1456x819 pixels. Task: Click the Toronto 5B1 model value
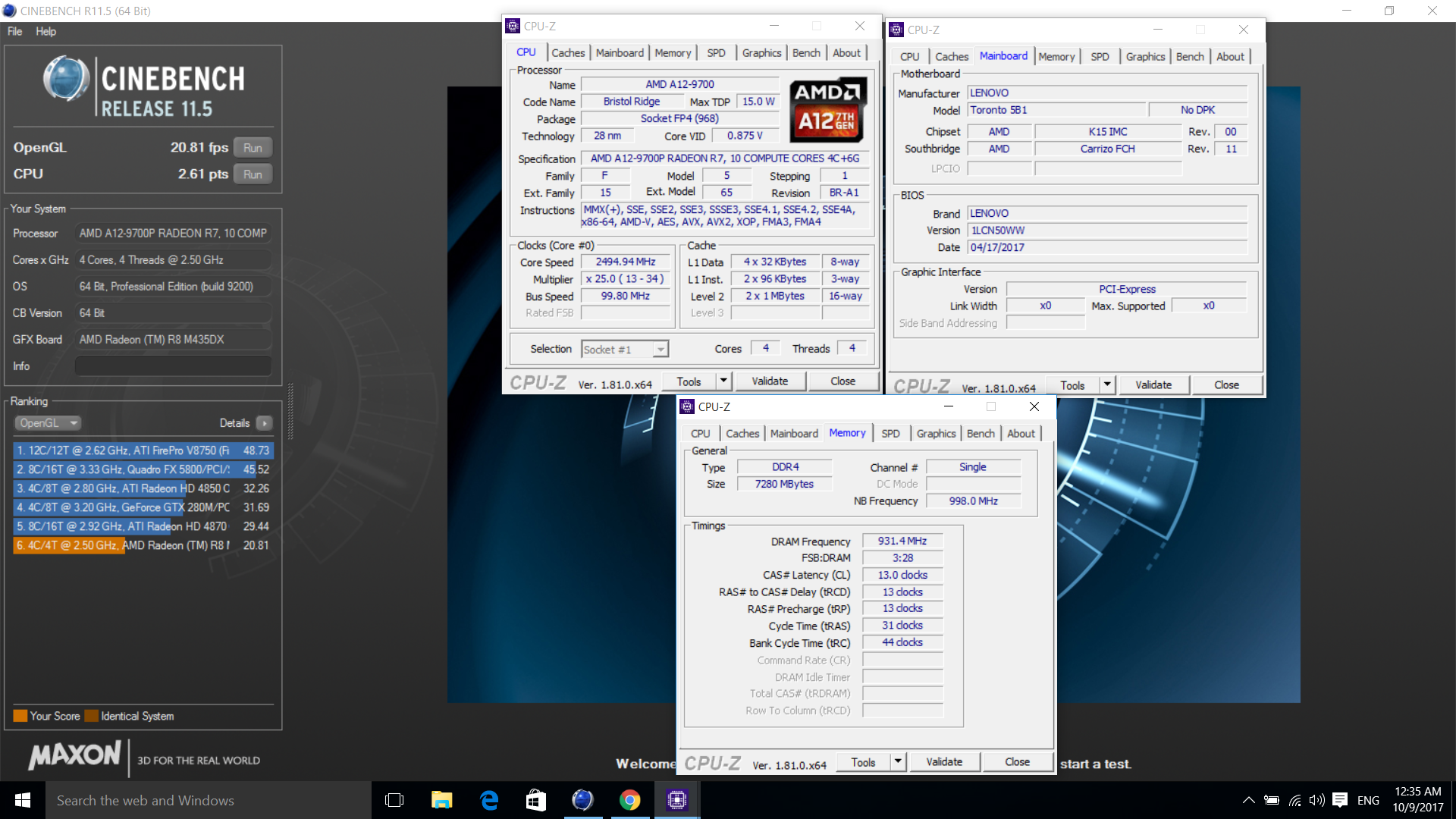1056,110
